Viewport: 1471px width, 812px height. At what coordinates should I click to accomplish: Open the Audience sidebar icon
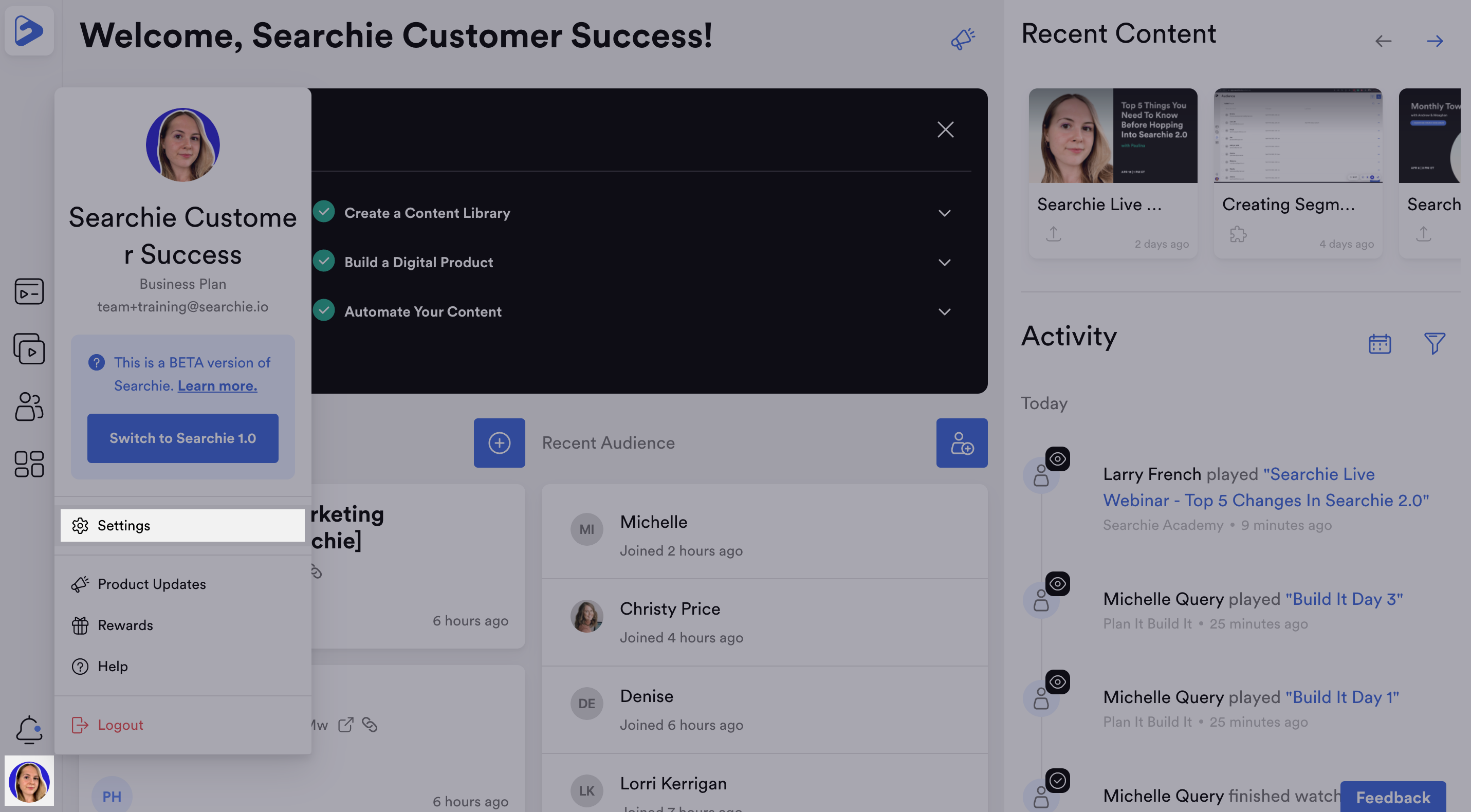click(29, 406)
